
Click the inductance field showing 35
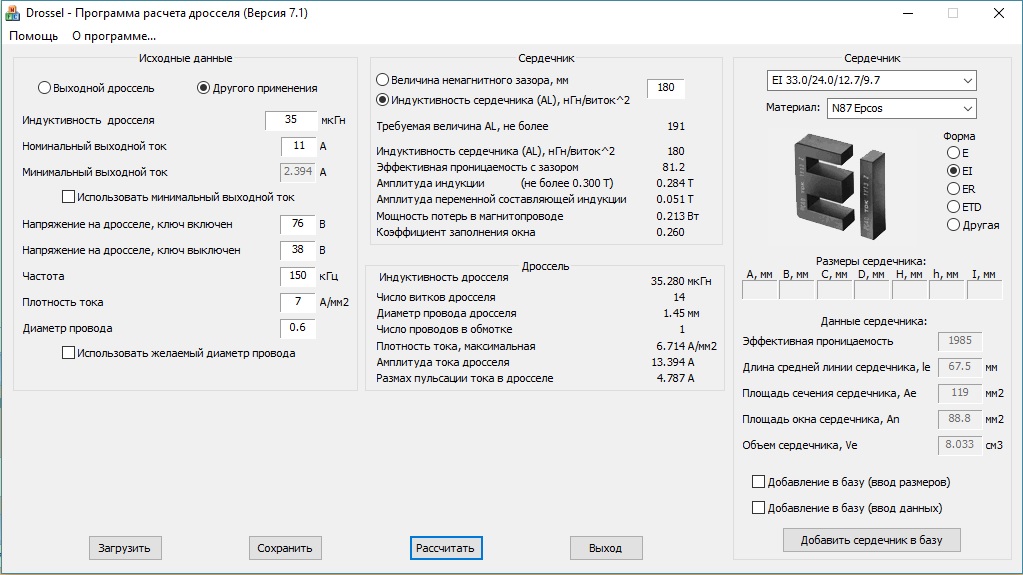pos(290,120)
